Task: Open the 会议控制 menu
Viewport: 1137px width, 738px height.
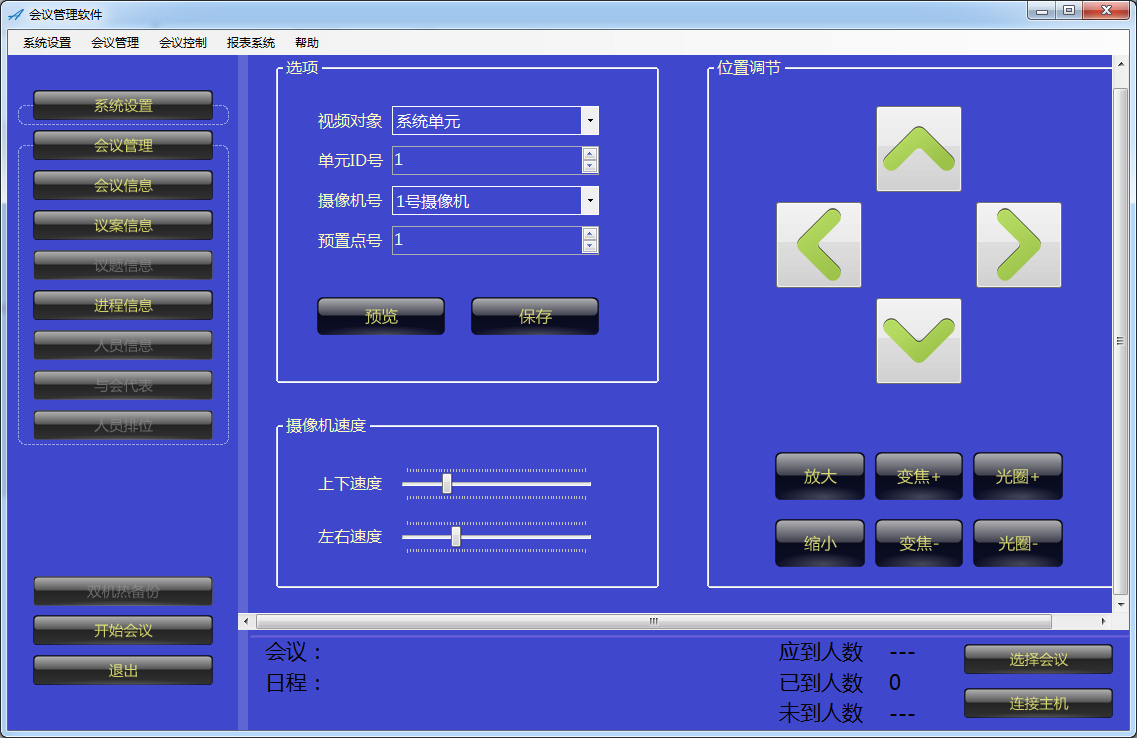Action: pos(183,43)
